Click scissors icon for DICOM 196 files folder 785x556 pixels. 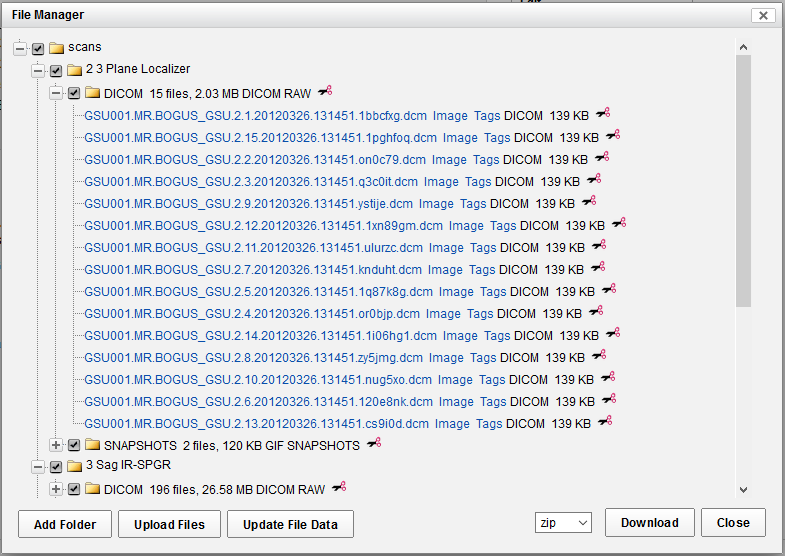339,488
